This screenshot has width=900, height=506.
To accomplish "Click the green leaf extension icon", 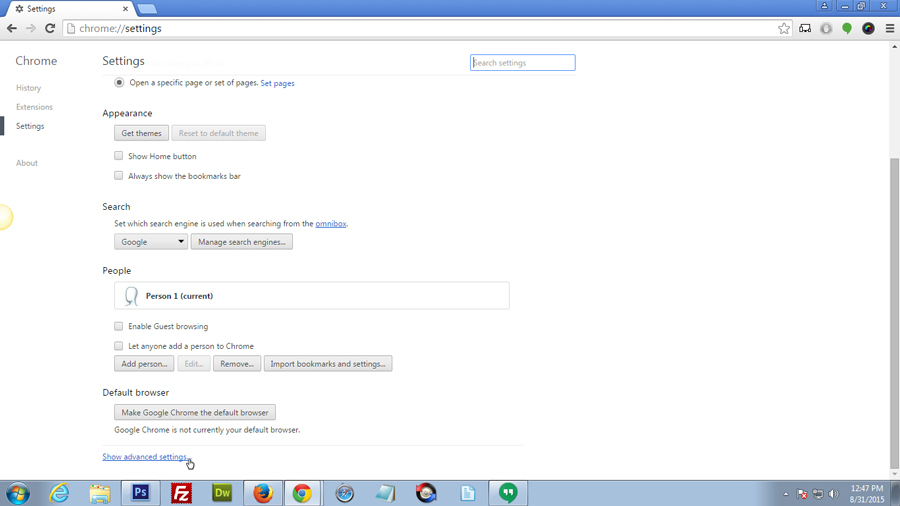I will [847, 28].
